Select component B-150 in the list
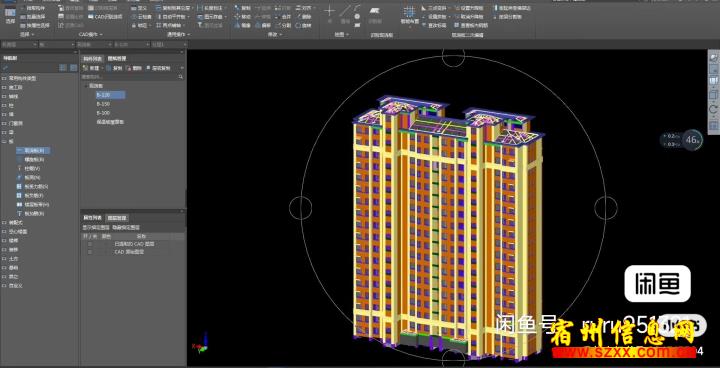This screenshot has width=720, height=368. 103,104
